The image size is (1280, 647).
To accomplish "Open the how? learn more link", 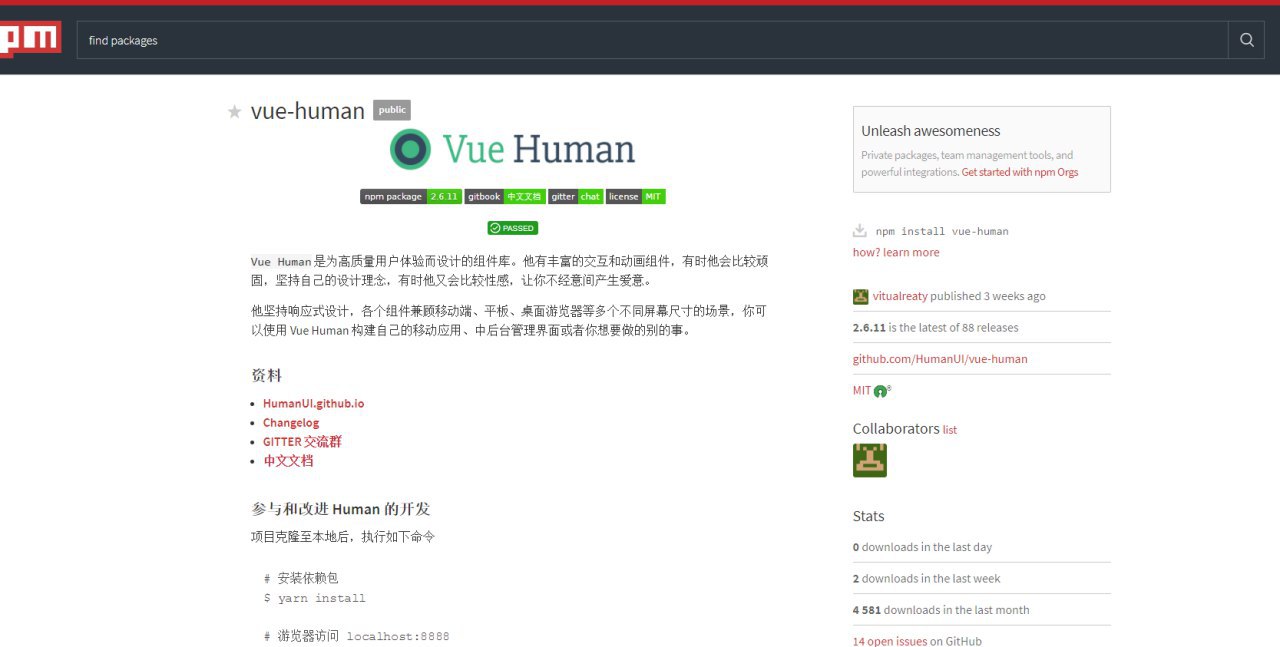I will (x=896, y=252).
